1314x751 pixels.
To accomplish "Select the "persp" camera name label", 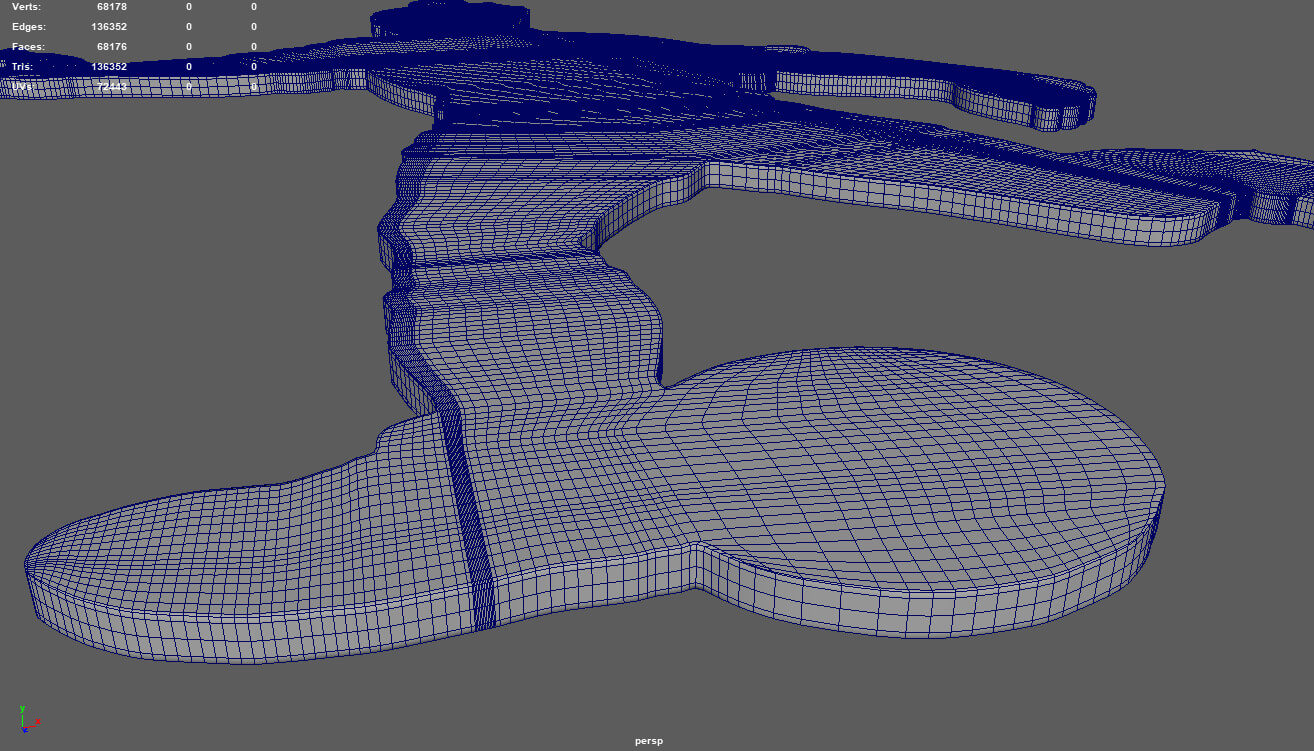I will (648, 741).
